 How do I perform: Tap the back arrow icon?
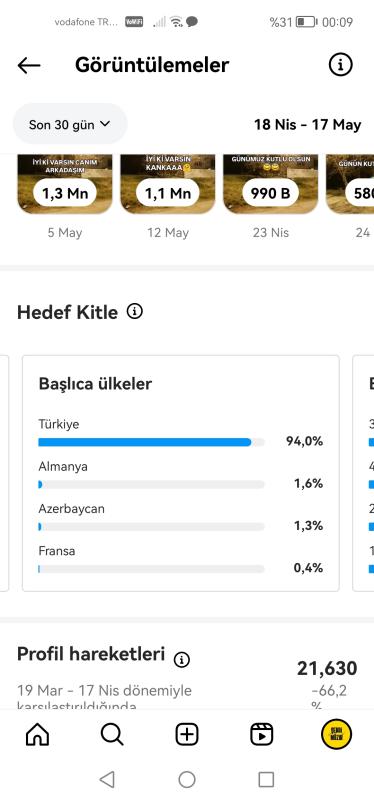(29, 65)
